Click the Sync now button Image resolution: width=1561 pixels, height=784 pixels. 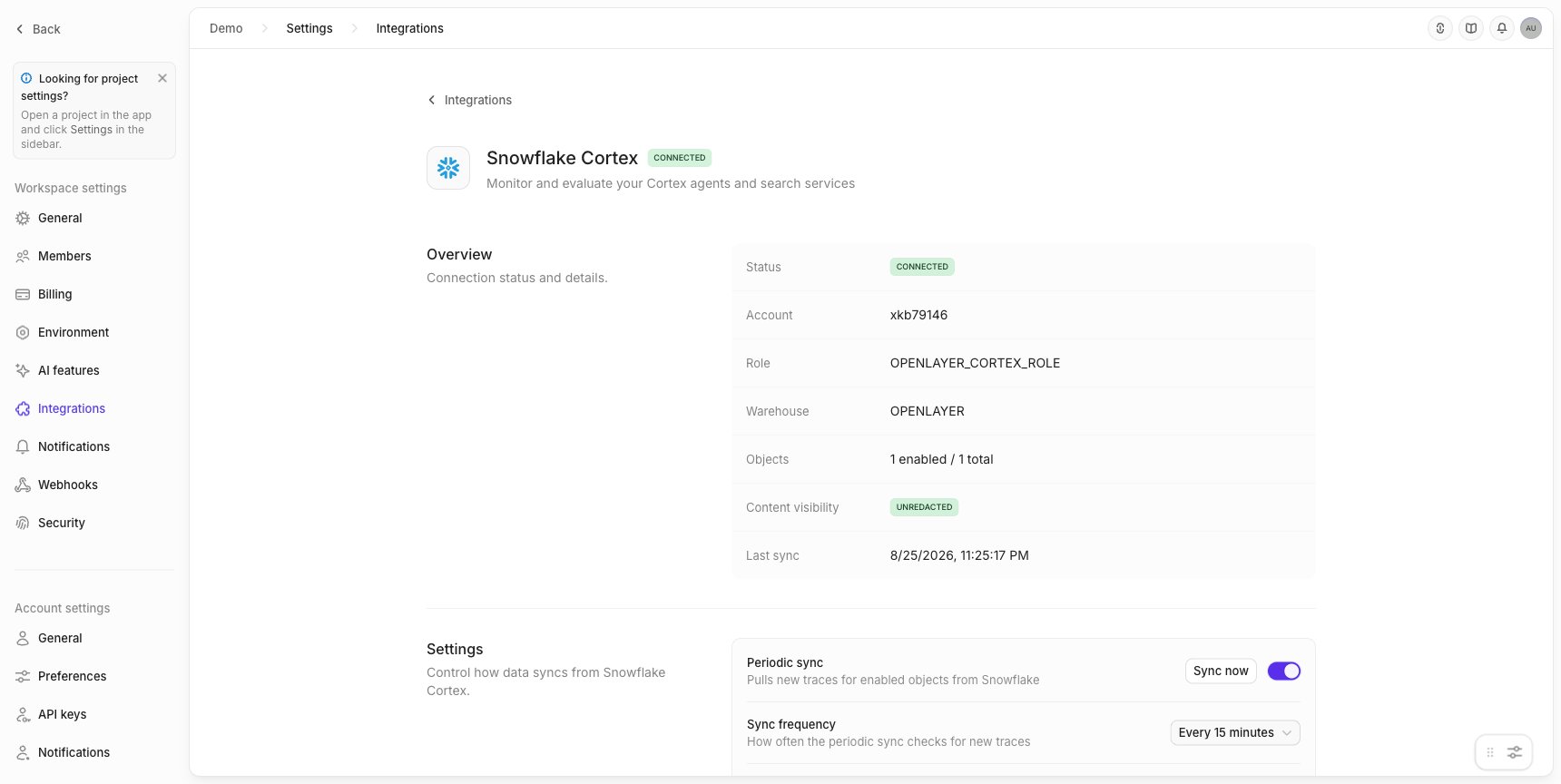[x=1221, y=671]
